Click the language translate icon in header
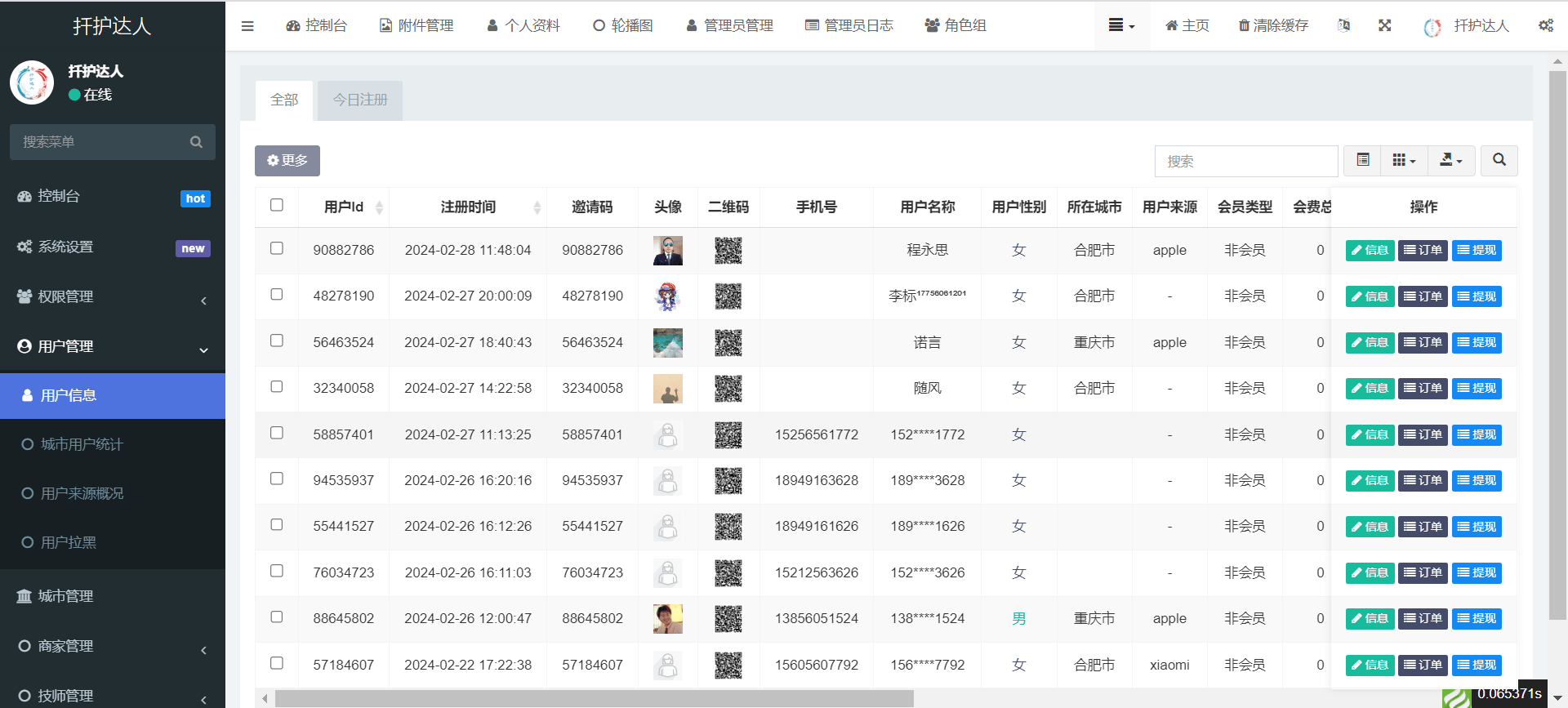Screen dimensions: 1568x708 pos(1343,25)
